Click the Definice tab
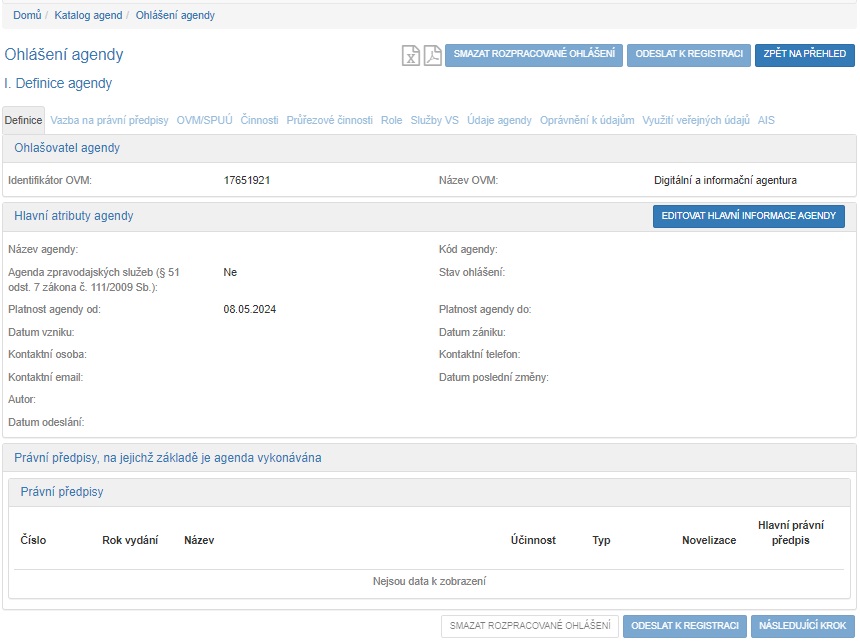 coord(24,120)
